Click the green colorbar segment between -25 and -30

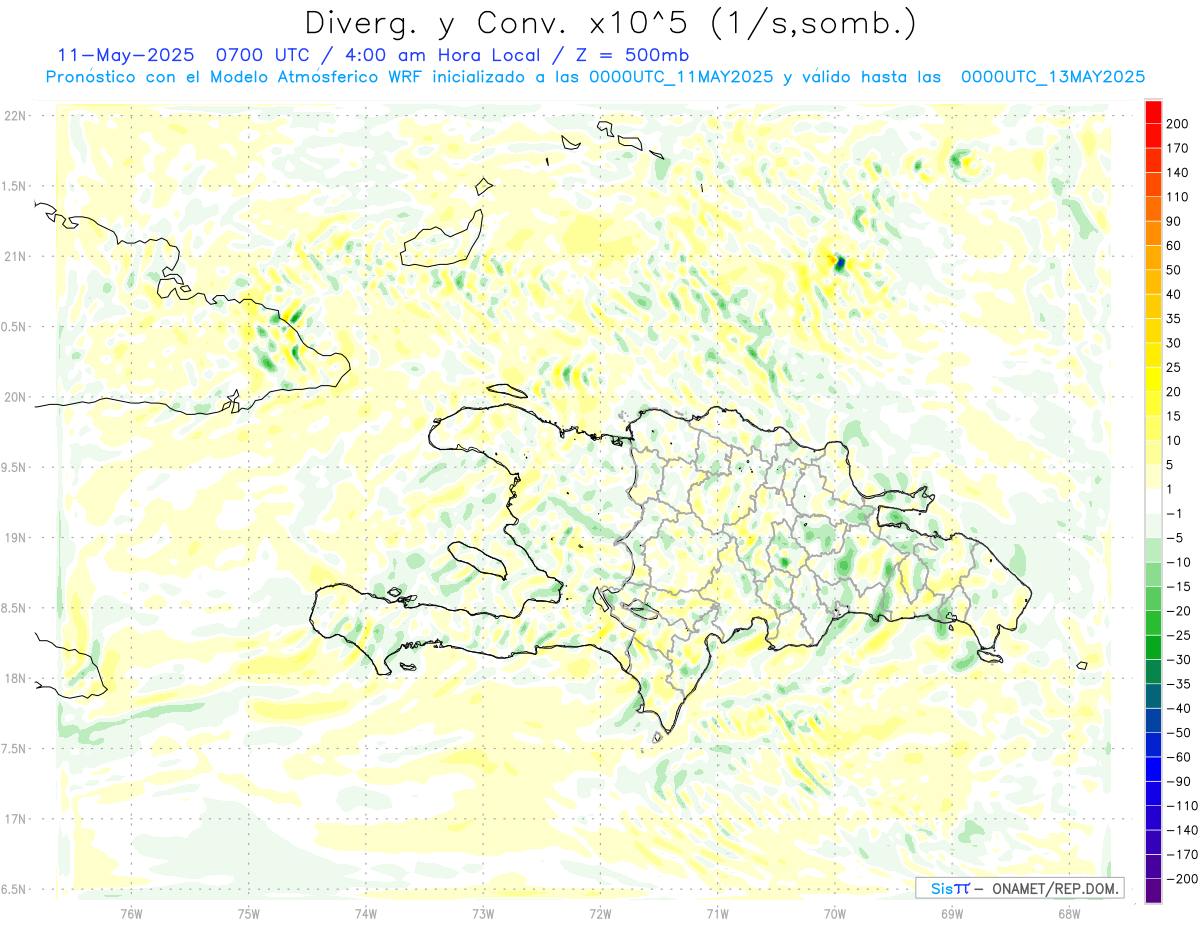click(1153, 647)
